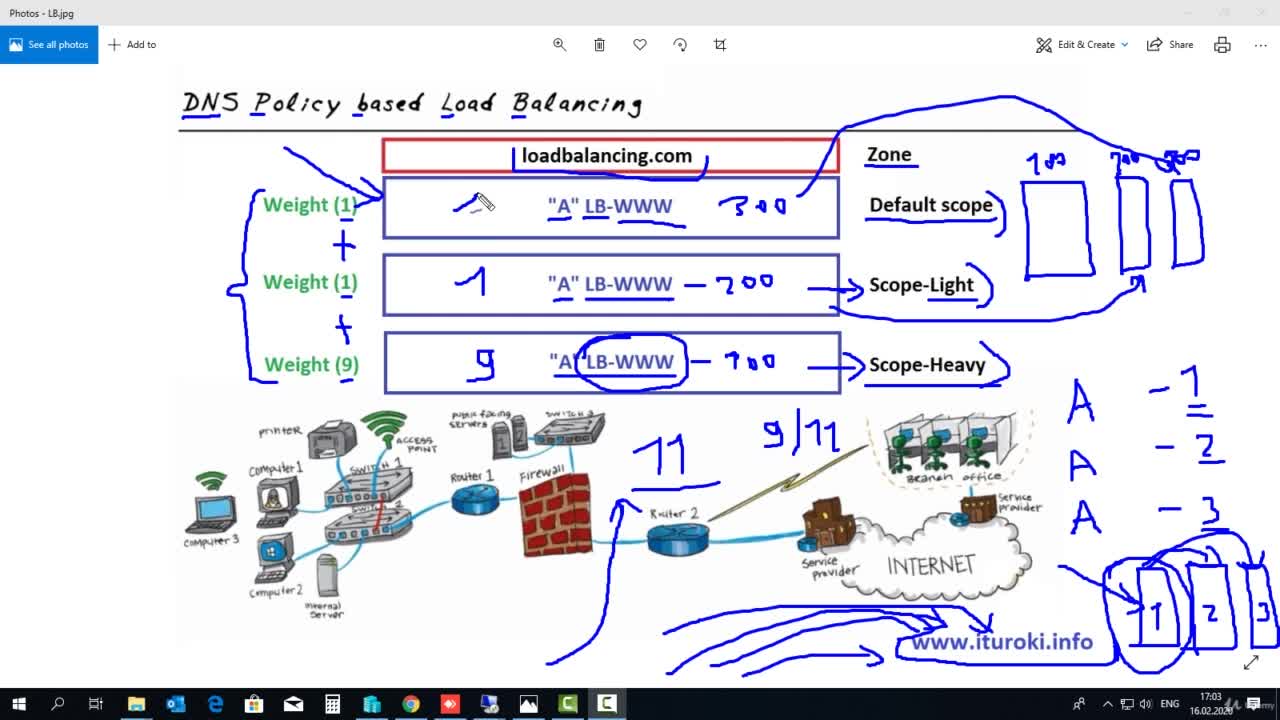
Task: Click the Default scope label in the photo
Action: pyautogui.click(x=931, y=205)
